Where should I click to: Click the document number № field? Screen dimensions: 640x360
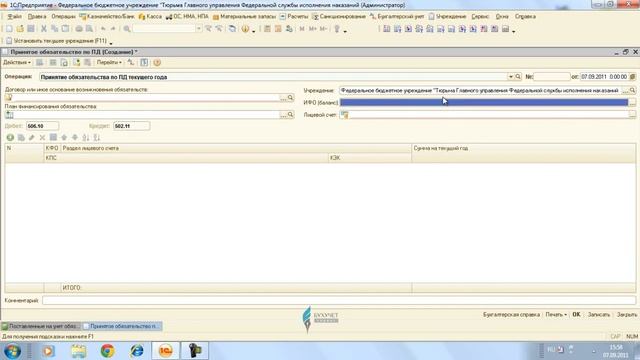pyautogui.click(x=551, y=77)
